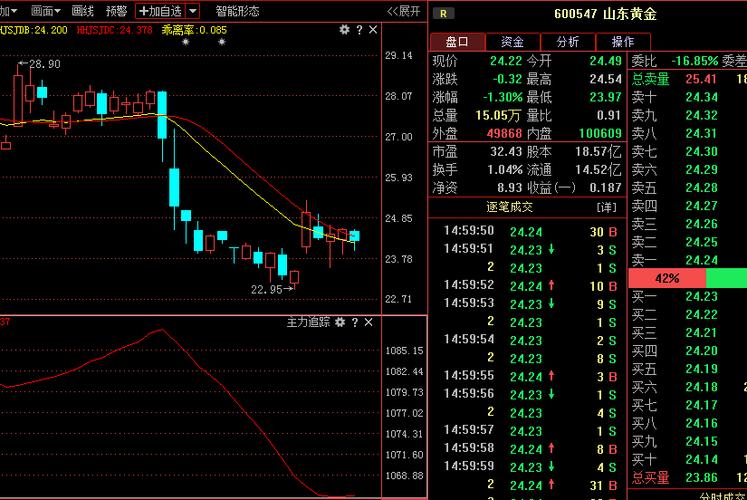Close the 主力追踪 indicator panel
Screen dimensions: 747x500
coord(370,322)
